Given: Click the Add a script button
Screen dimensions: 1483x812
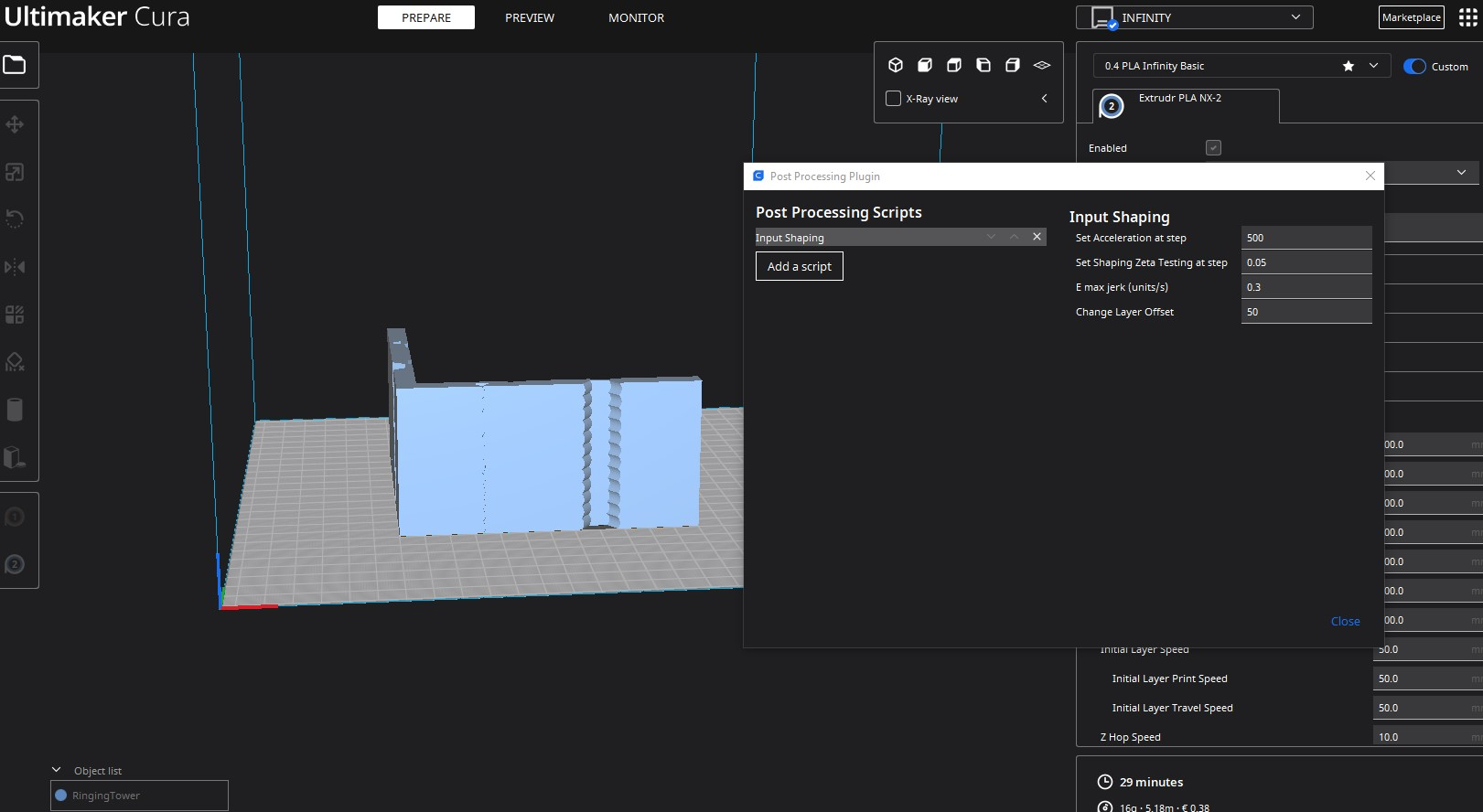Looking at the screenshot, I should pyautogui.click(x=799, y=266).
